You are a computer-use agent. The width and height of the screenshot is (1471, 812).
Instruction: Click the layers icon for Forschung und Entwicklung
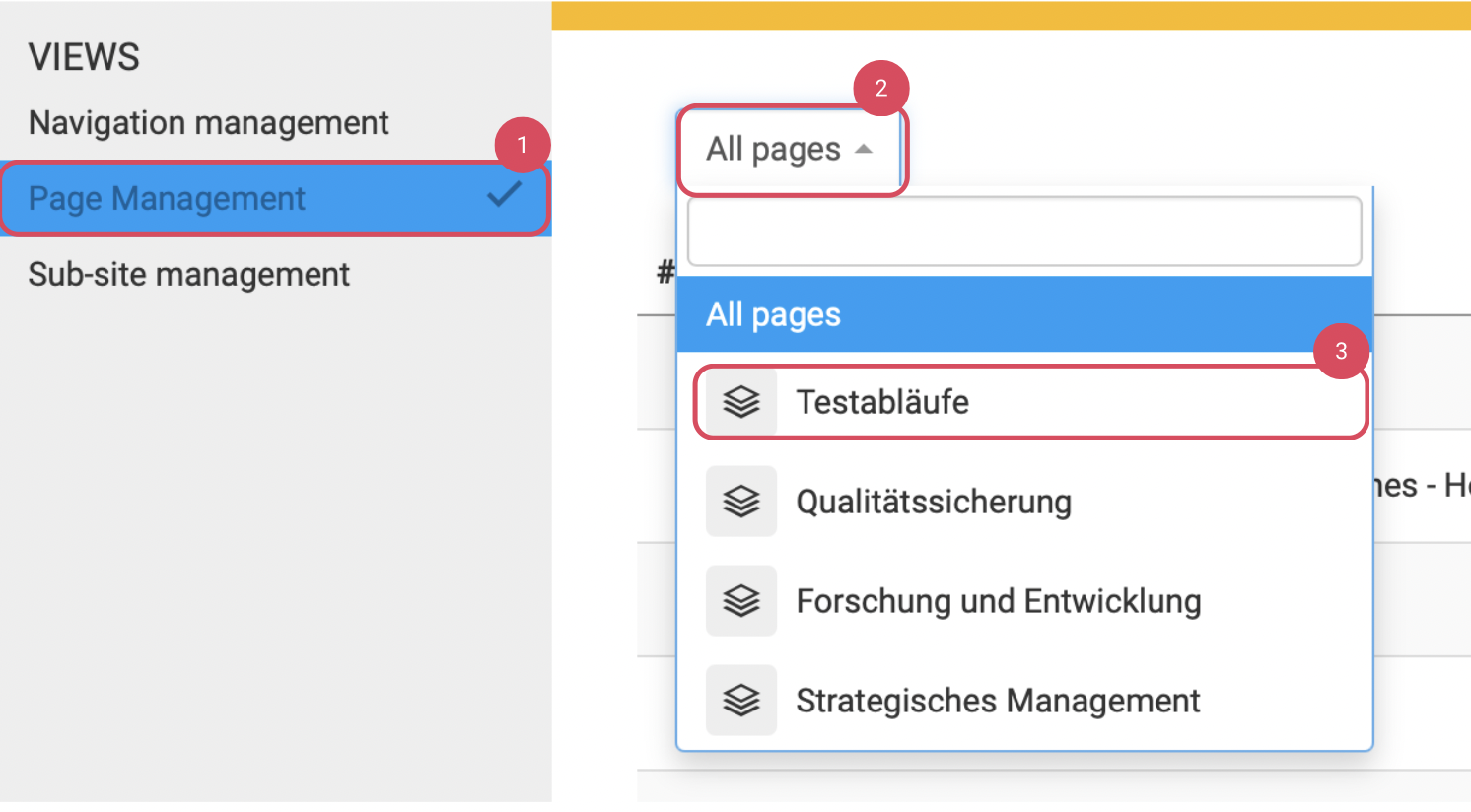pos(740,601)
